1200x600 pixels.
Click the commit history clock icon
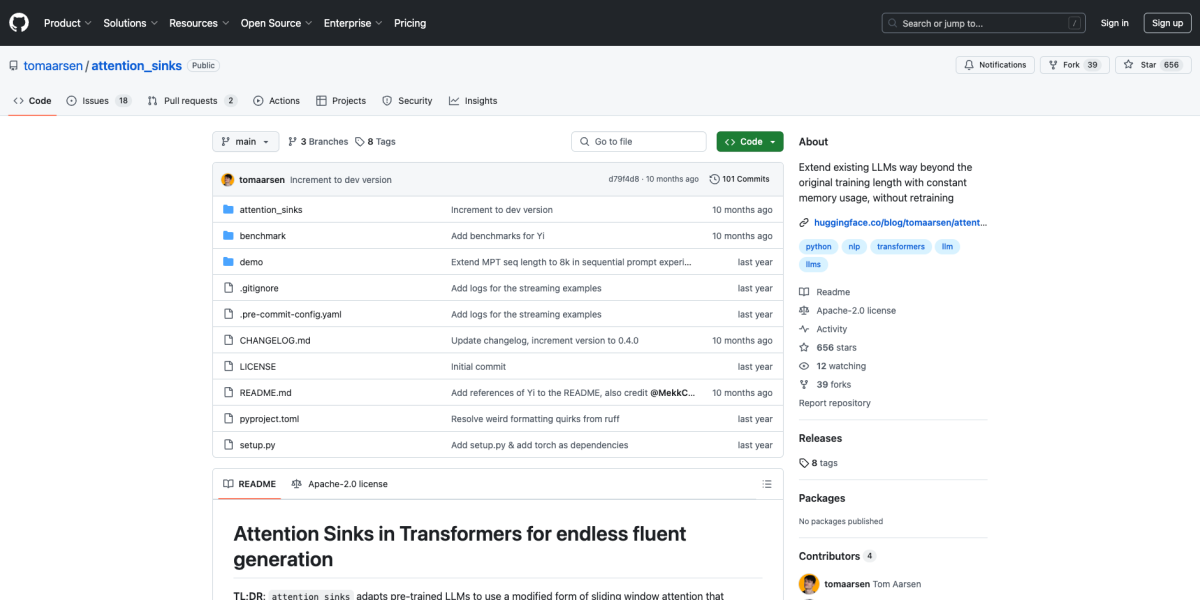[x=714, y=180]
